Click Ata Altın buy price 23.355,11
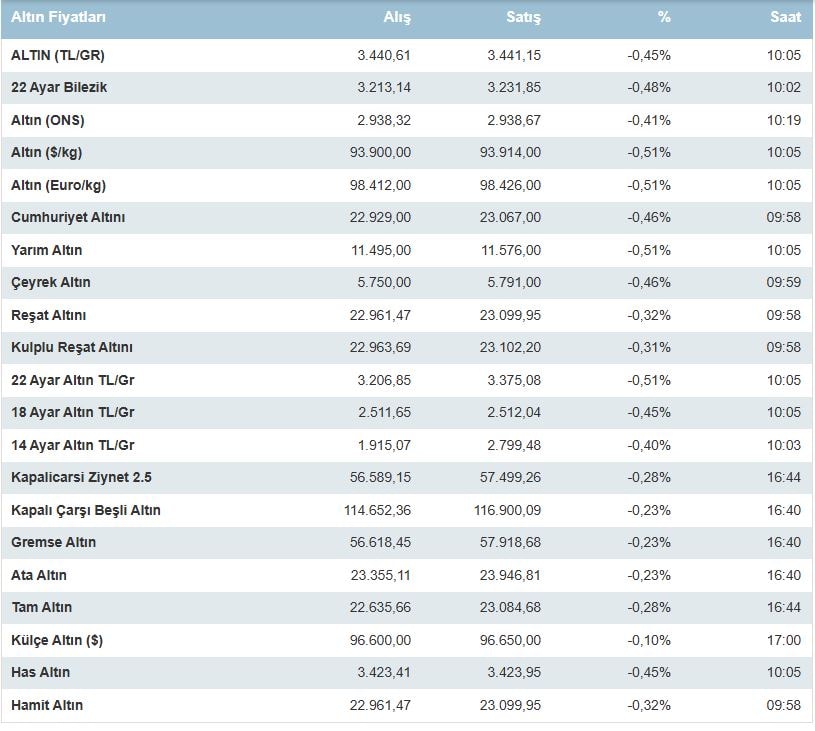 pos(380,575)
